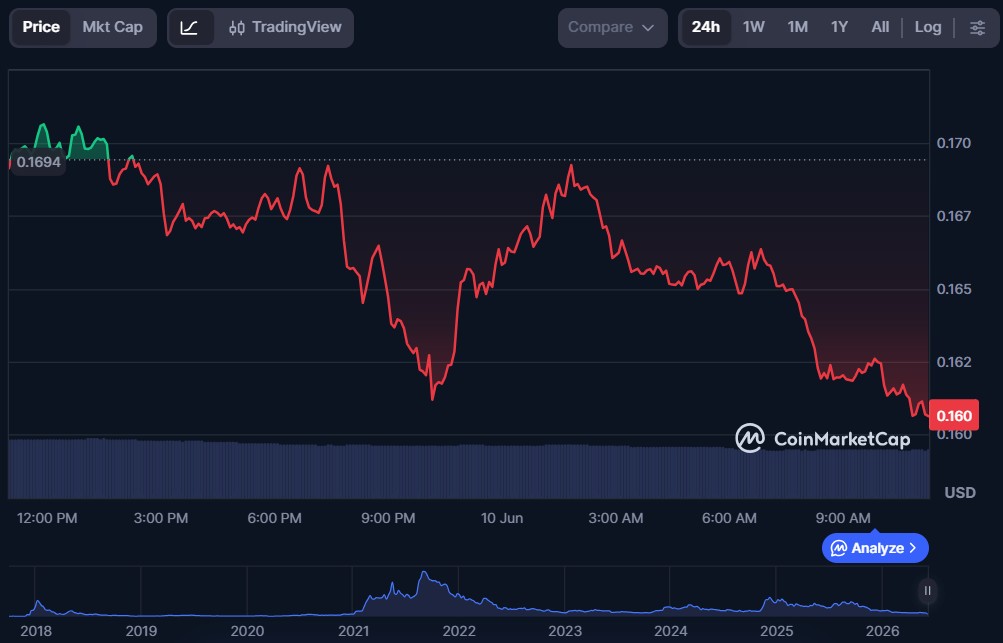Viewport: 1003px width, 643px height.
Task: Click 2022 on the history timeline
Action: pyautogui.click(x=459, y=631)
